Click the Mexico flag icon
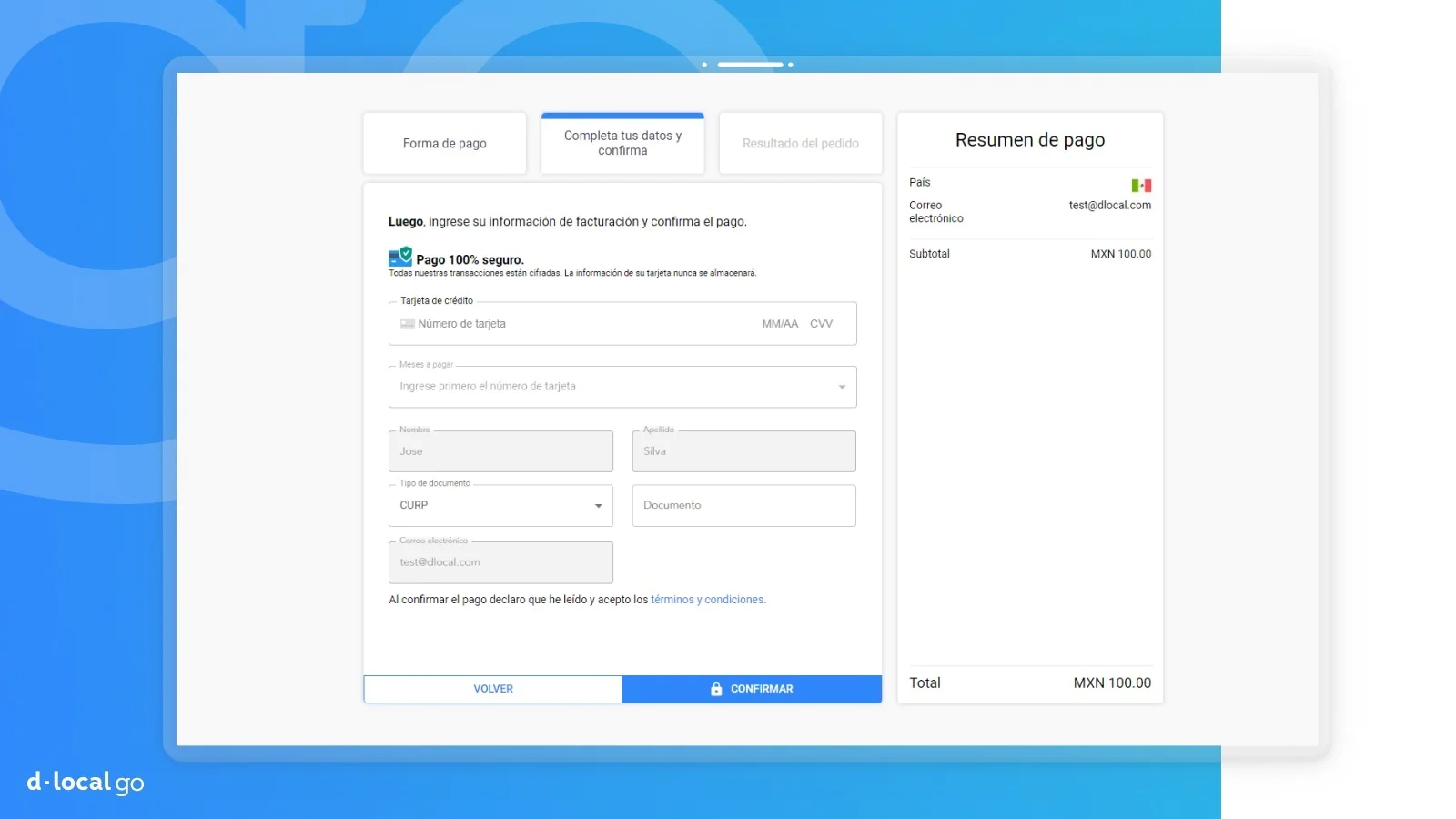Viewport: 1456px width, 819px height. pos(1141,186)
